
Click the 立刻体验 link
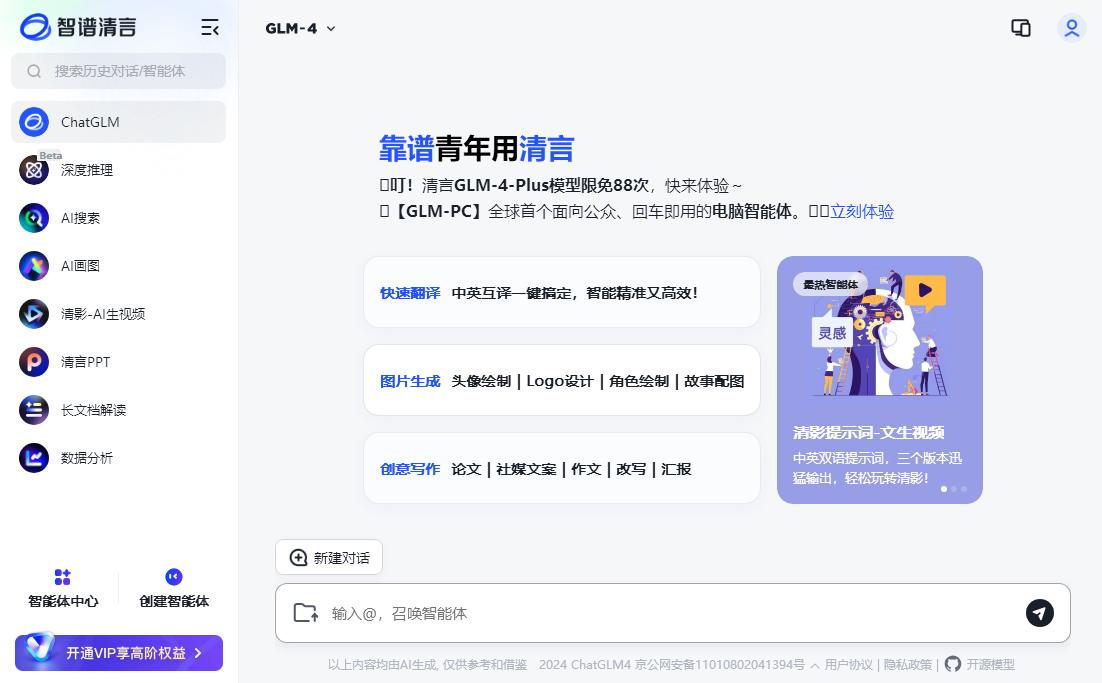click(862, 212)
